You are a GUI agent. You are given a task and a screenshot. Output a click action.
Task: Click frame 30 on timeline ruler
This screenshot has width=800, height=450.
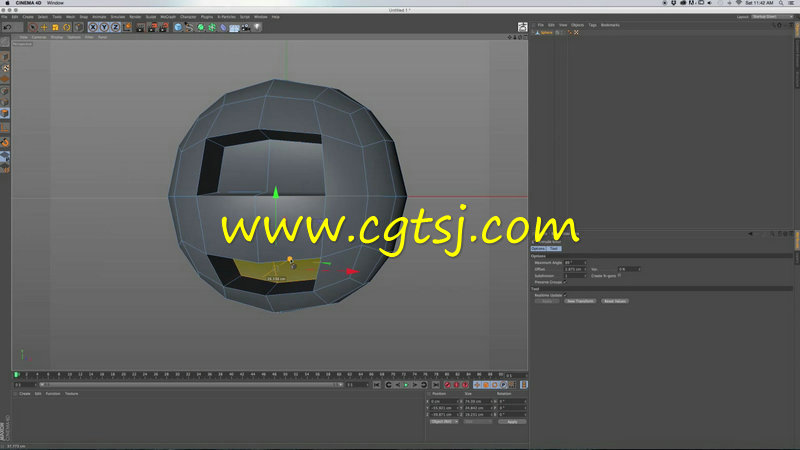(177, 375)
